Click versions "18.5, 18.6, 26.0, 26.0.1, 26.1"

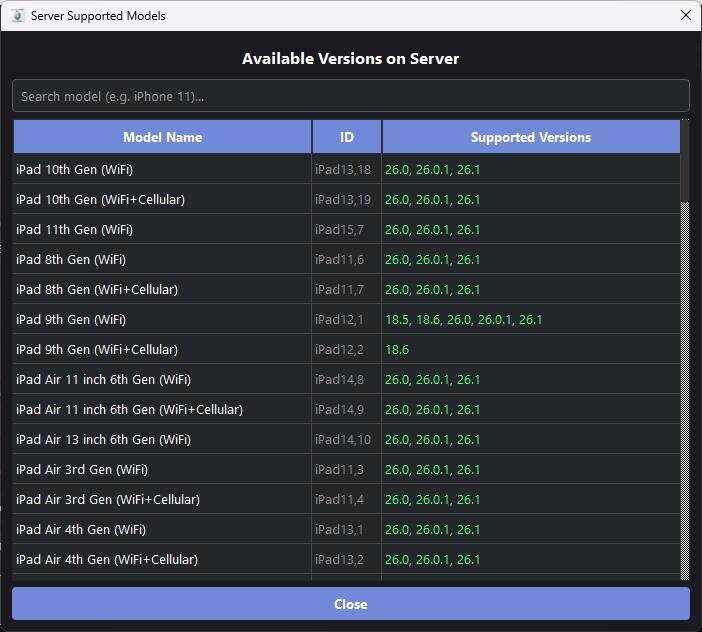pyautogui.click(x=463, y=320)
